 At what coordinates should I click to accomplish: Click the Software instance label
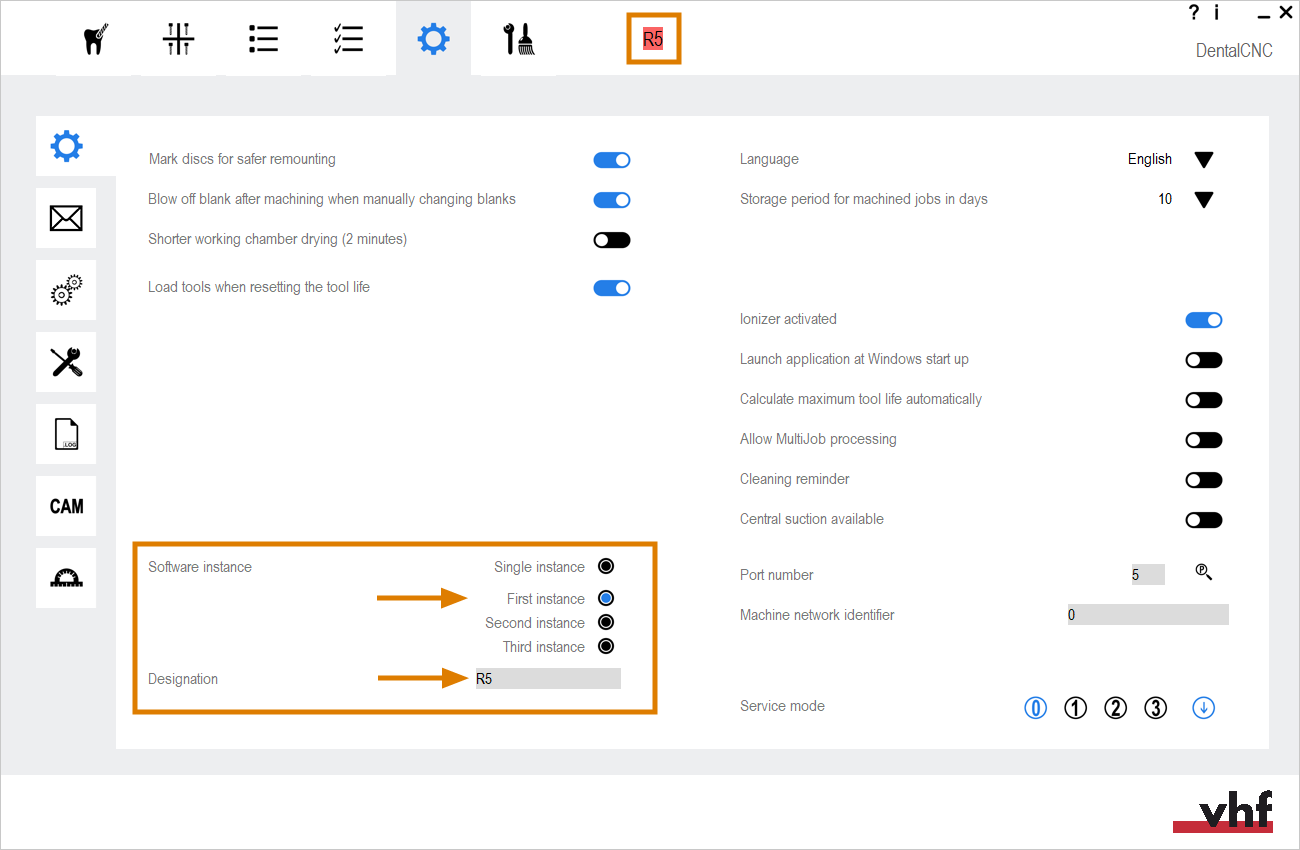[x=200, y=567]
